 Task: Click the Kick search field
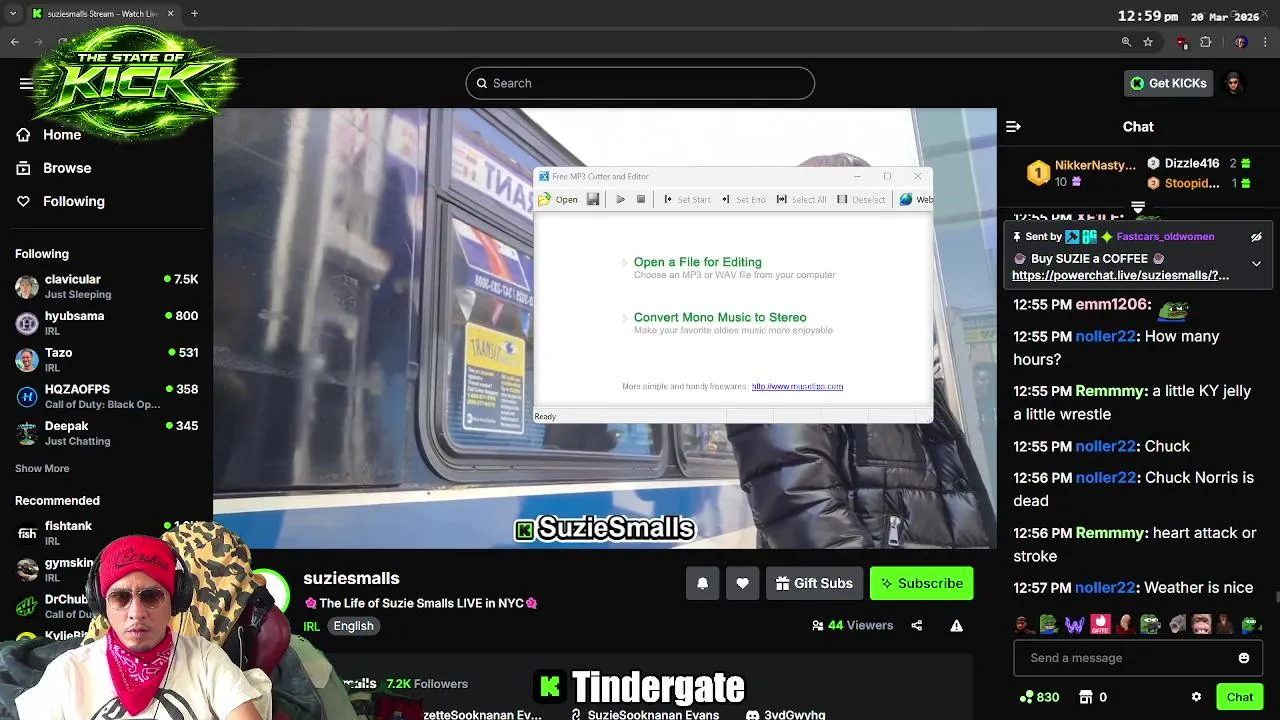640,83
